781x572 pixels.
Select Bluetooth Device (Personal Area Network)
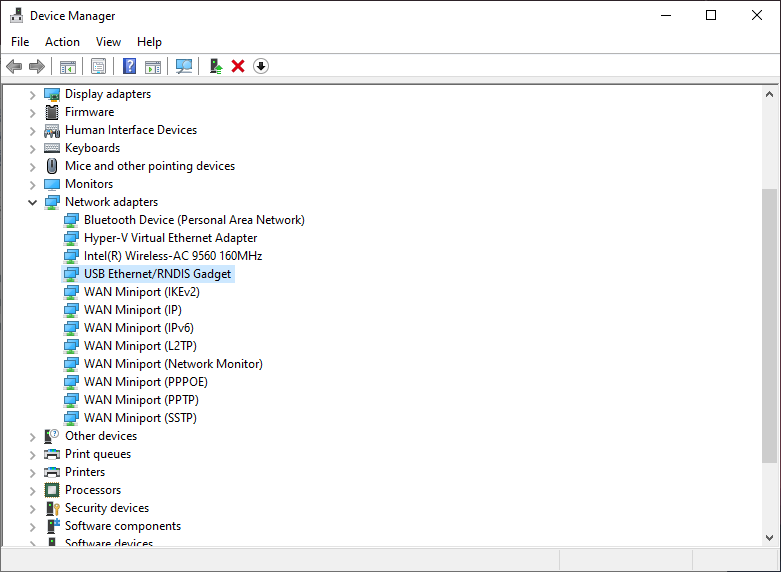pyautogui.click(x=194, y=220)
